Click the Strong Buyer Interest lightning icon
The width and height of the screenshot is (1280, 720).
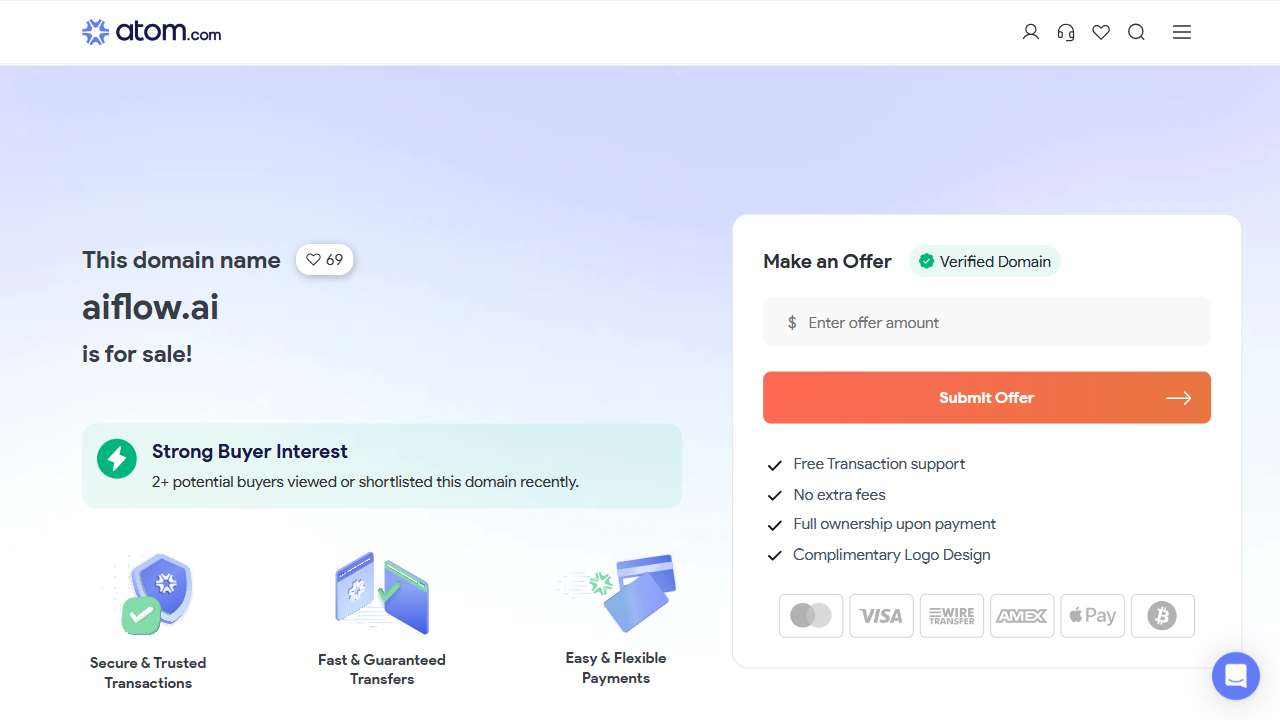click(x=117, y=459)
